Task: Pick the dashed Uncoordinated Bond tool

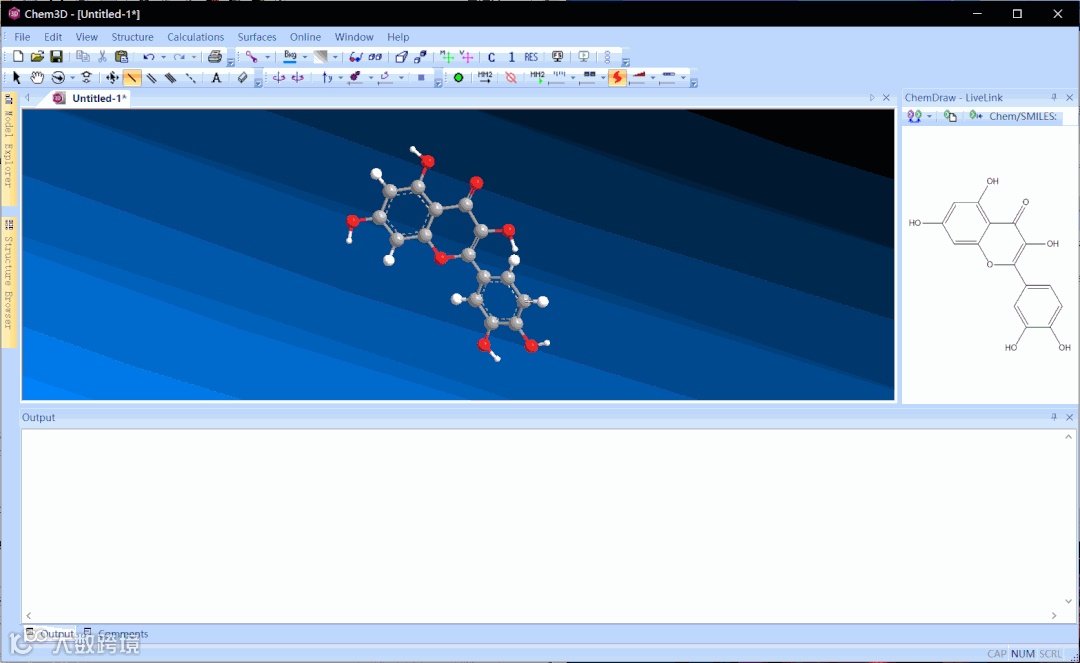Action: pyautogui.click(x=191, y=78)
